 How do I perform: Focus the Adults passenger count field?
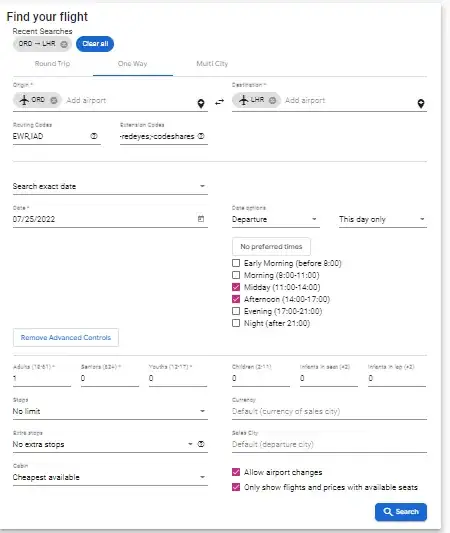click(42, 378)
